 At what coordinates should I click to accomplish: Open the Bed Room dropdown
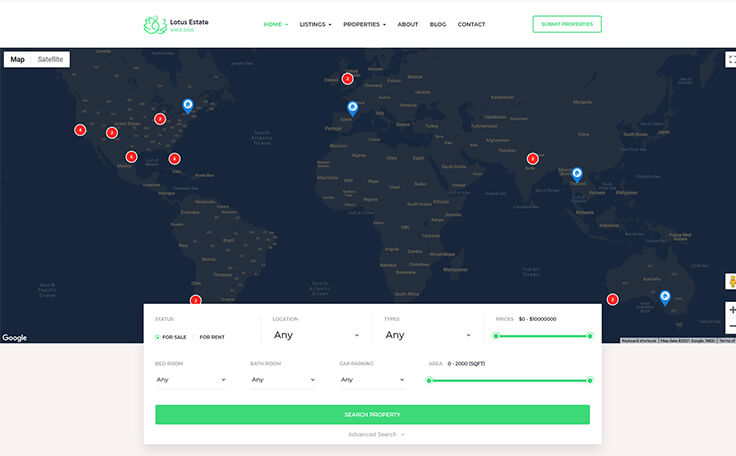pyautogui.click(x=191, y=380)
